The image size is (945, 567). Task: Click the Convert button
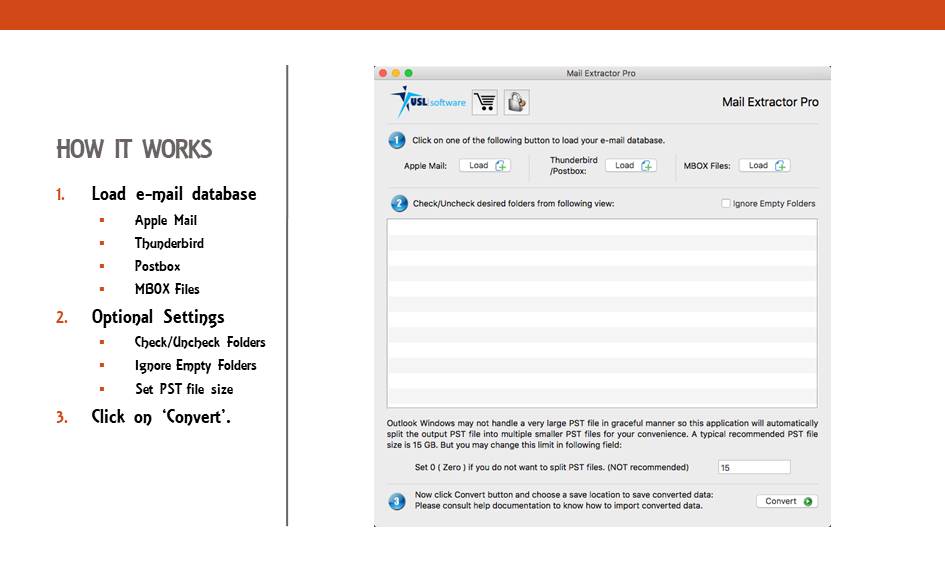click(787, 501)
